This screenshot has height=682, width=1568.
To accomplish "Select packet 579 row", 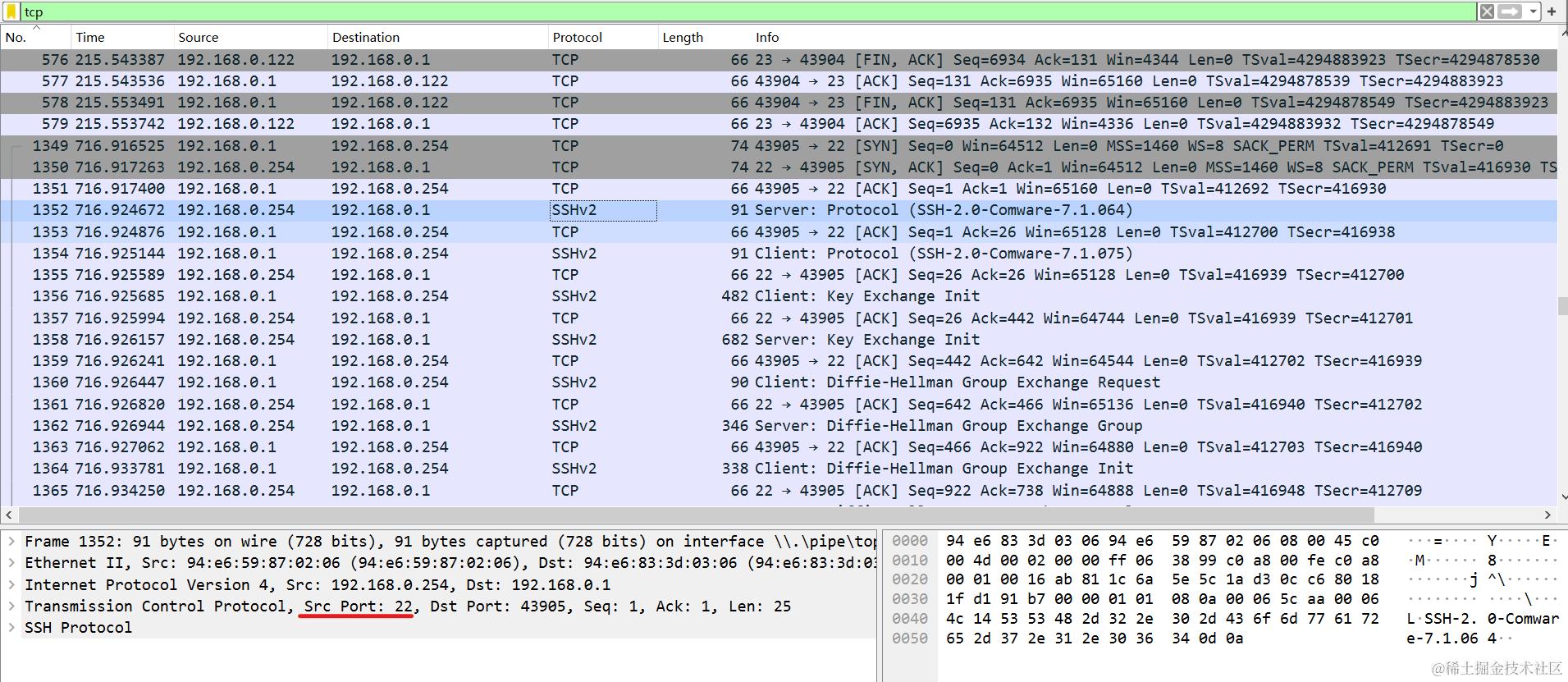I will point(779,124).
